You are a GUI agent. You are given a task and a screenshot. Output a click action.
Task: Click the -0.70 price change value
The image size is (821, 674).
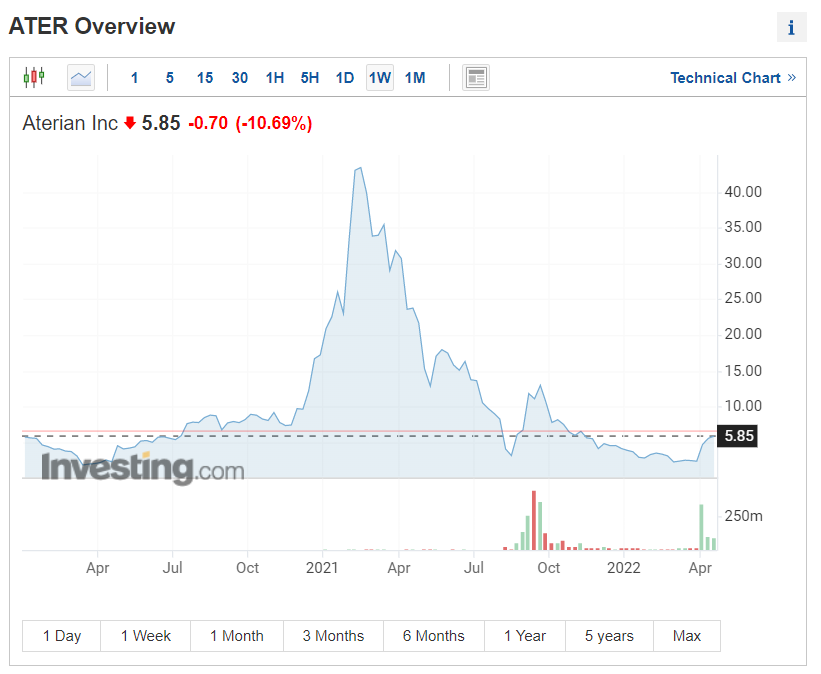tap(208, 123)
